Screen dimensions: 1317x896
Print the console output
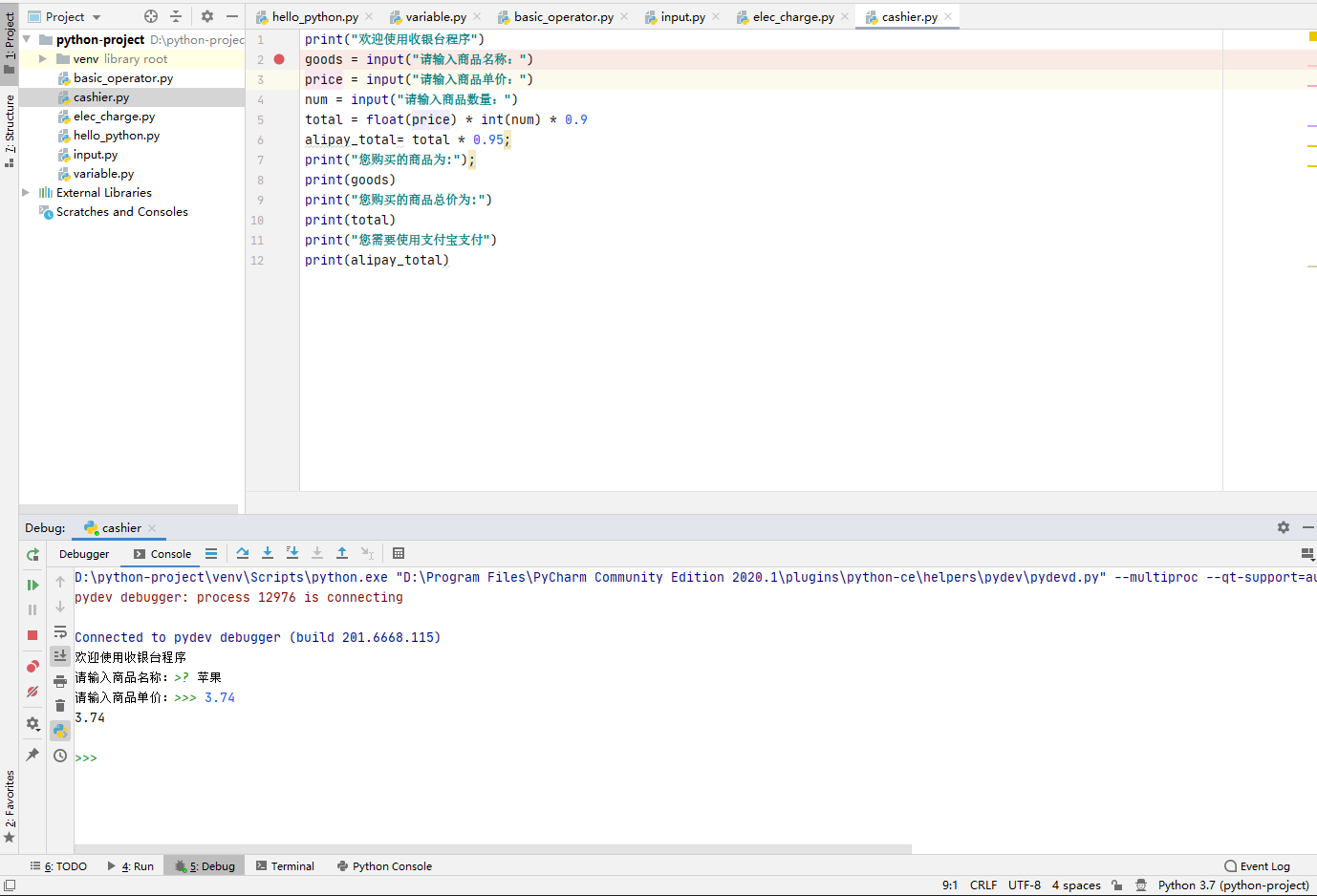click(60, 681)
